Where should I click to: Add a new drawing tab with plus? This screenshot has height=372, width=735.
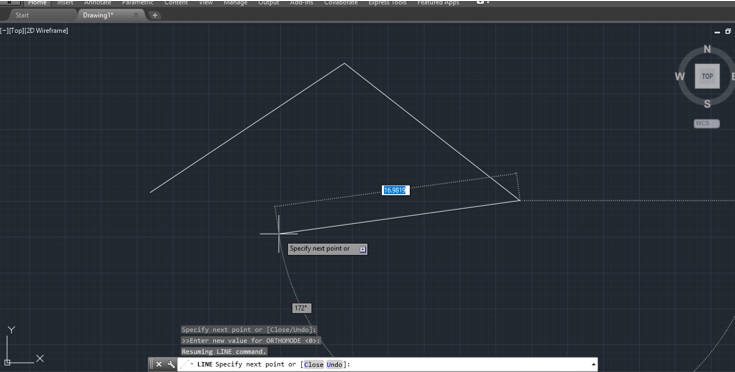154,15
